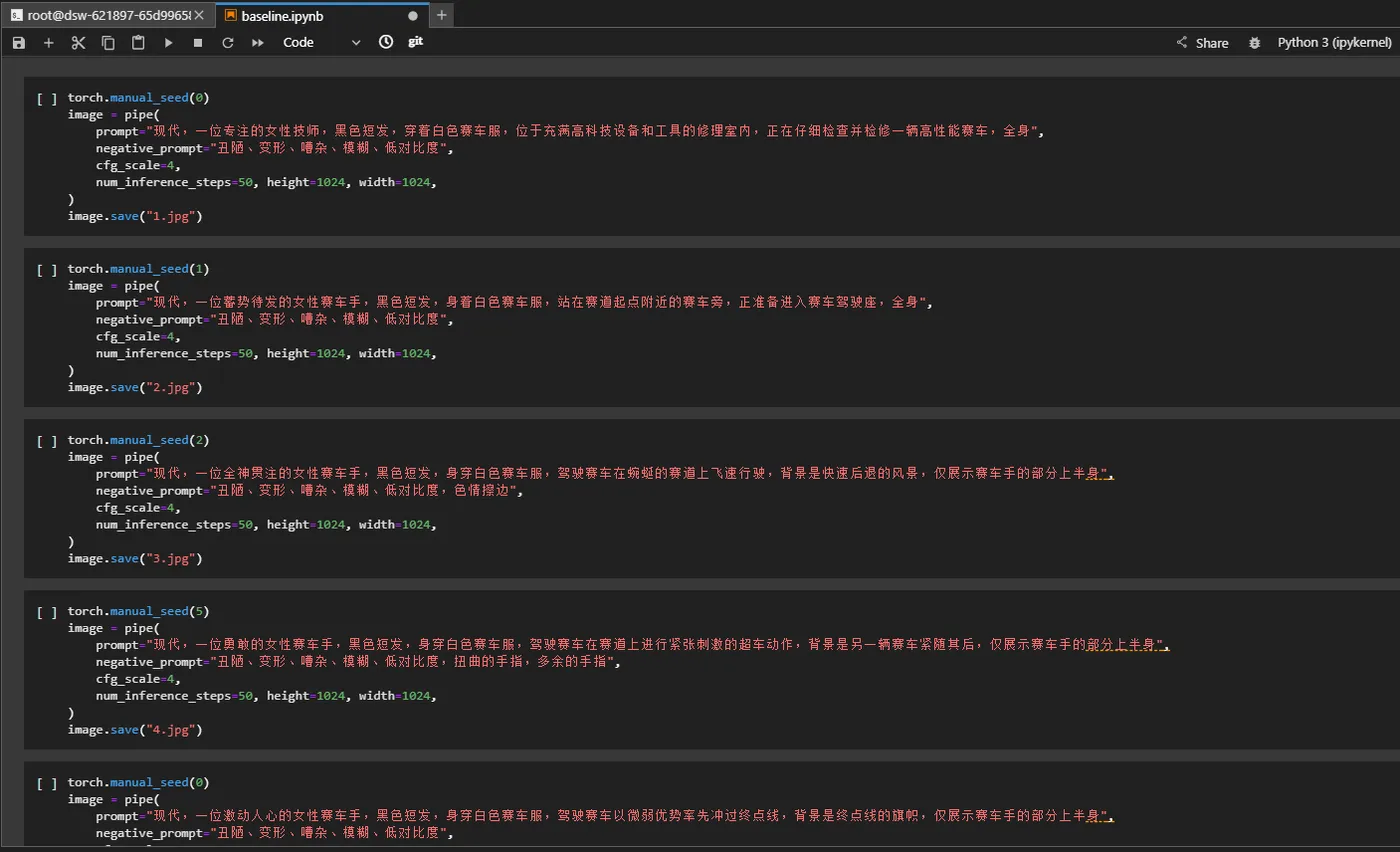Click the prompt line starting 一位勇敢的女性赛车手
This screenshot has width=1400, height=852.
(x=633, y=645)
